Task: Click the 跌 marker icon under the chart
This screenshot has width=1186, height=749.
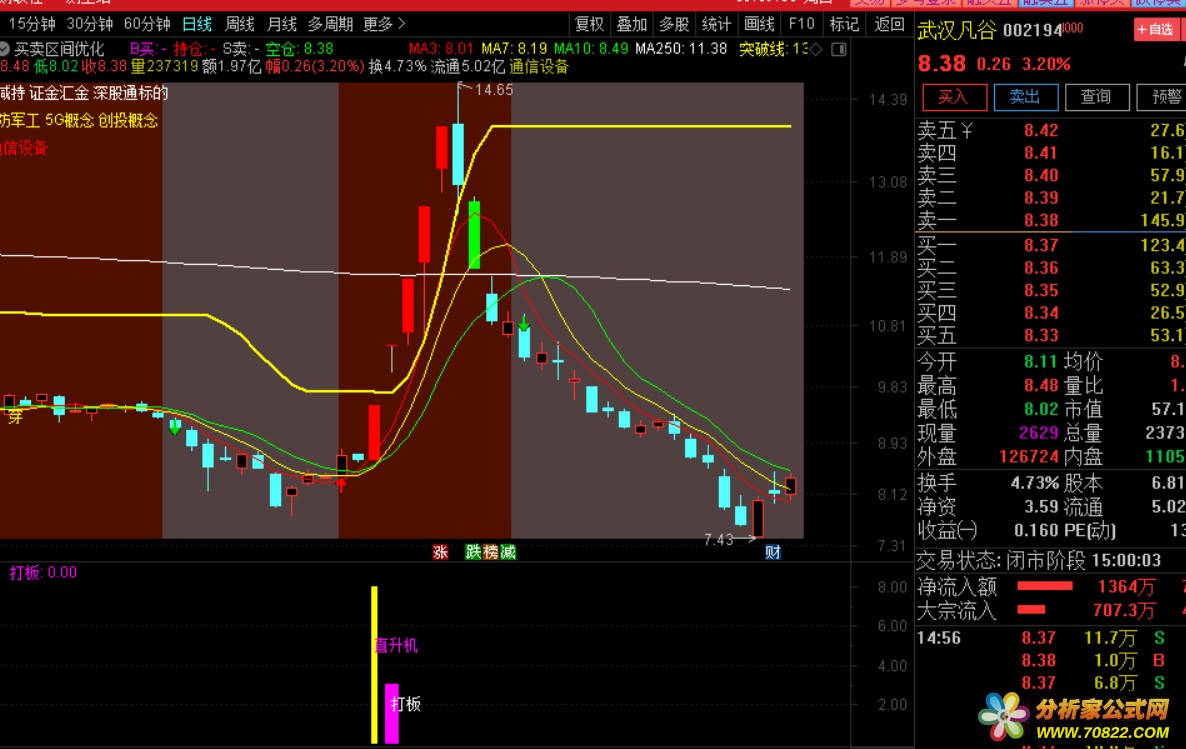Action: pyautogui.click(x=473, y=552)
